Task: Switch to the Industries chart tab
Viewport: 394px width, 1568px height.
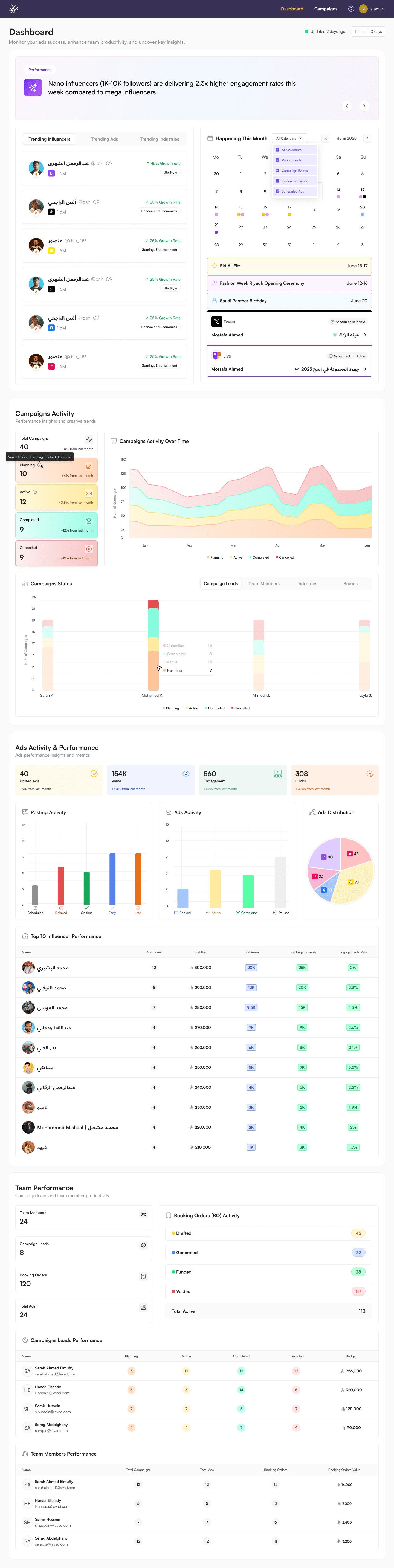Action: (x=307, y=584)
